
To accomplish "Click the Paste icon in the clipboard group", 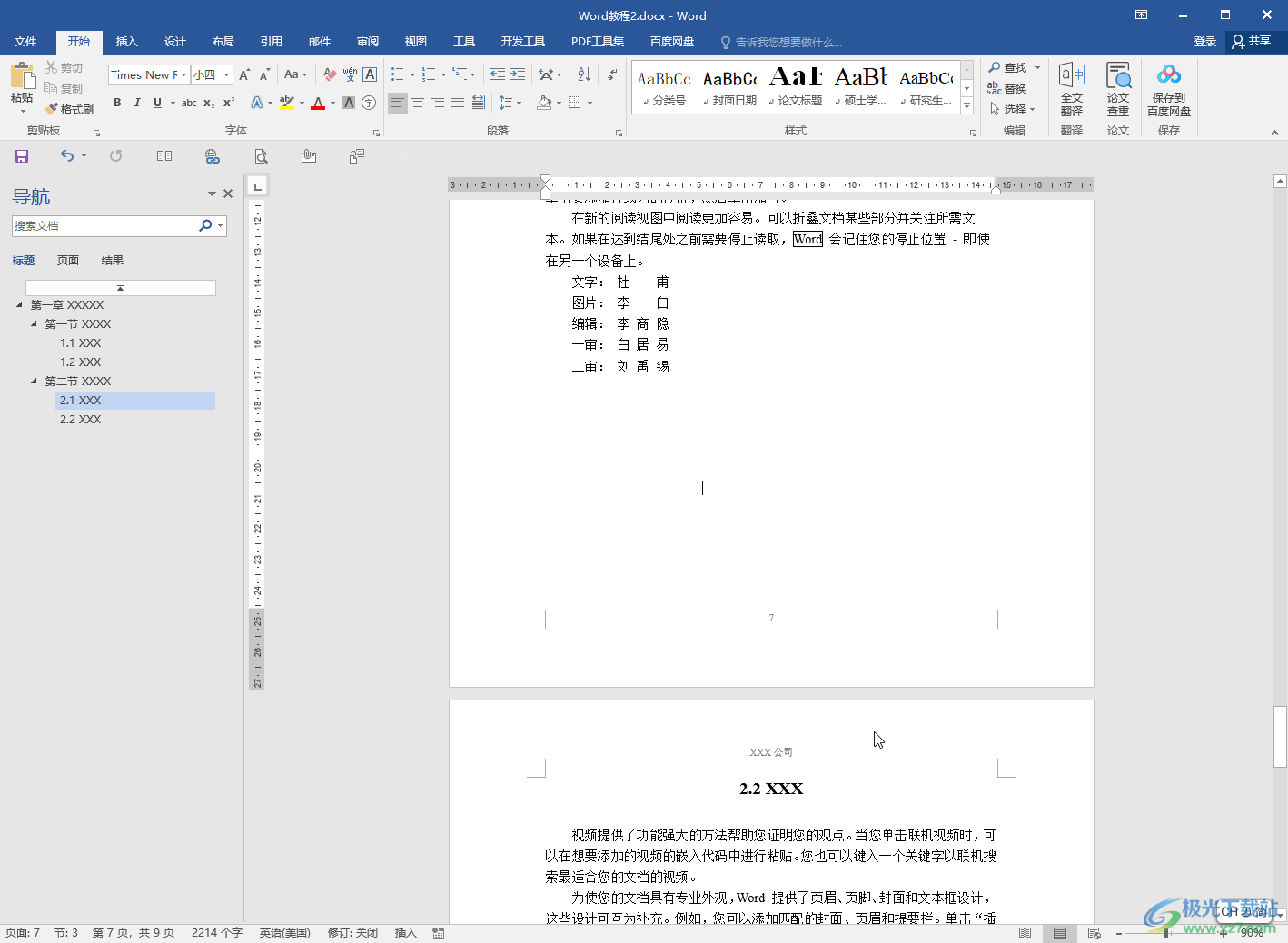I will pos(22,76).
